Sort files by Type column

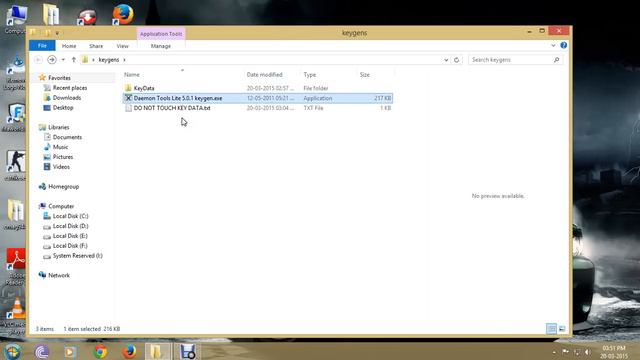(x=310, y=75)
